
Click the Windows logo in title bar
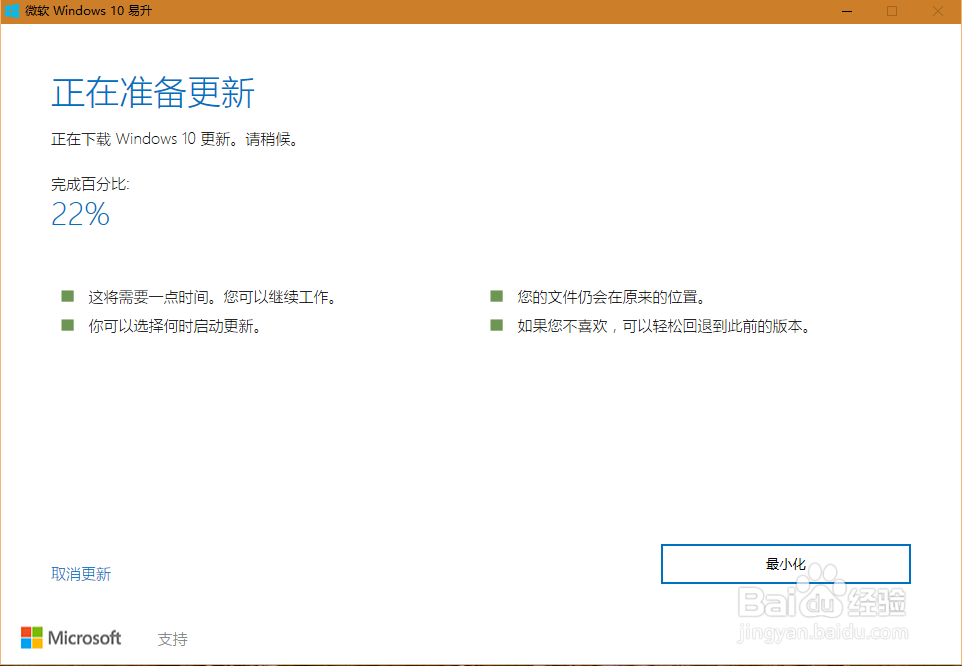(x=12, y=11)
